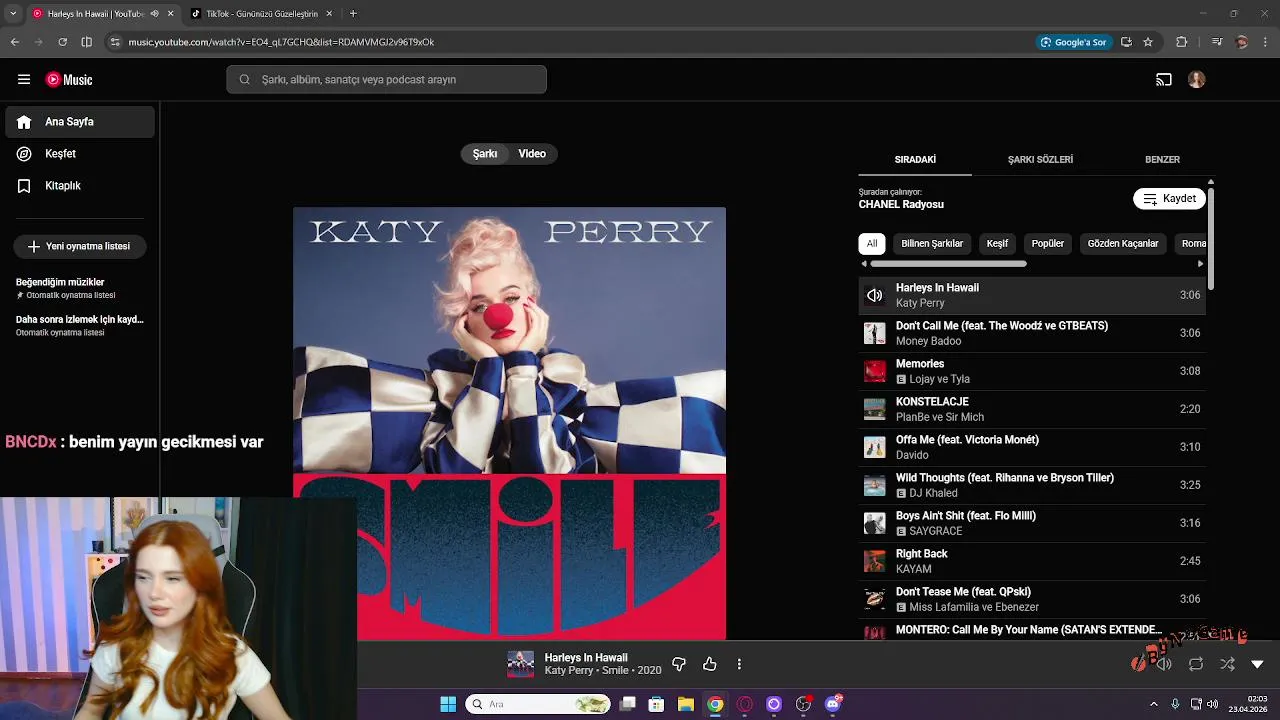Open Discord from taskbar
The image size is (1280, 720).
tap(833, 704)
